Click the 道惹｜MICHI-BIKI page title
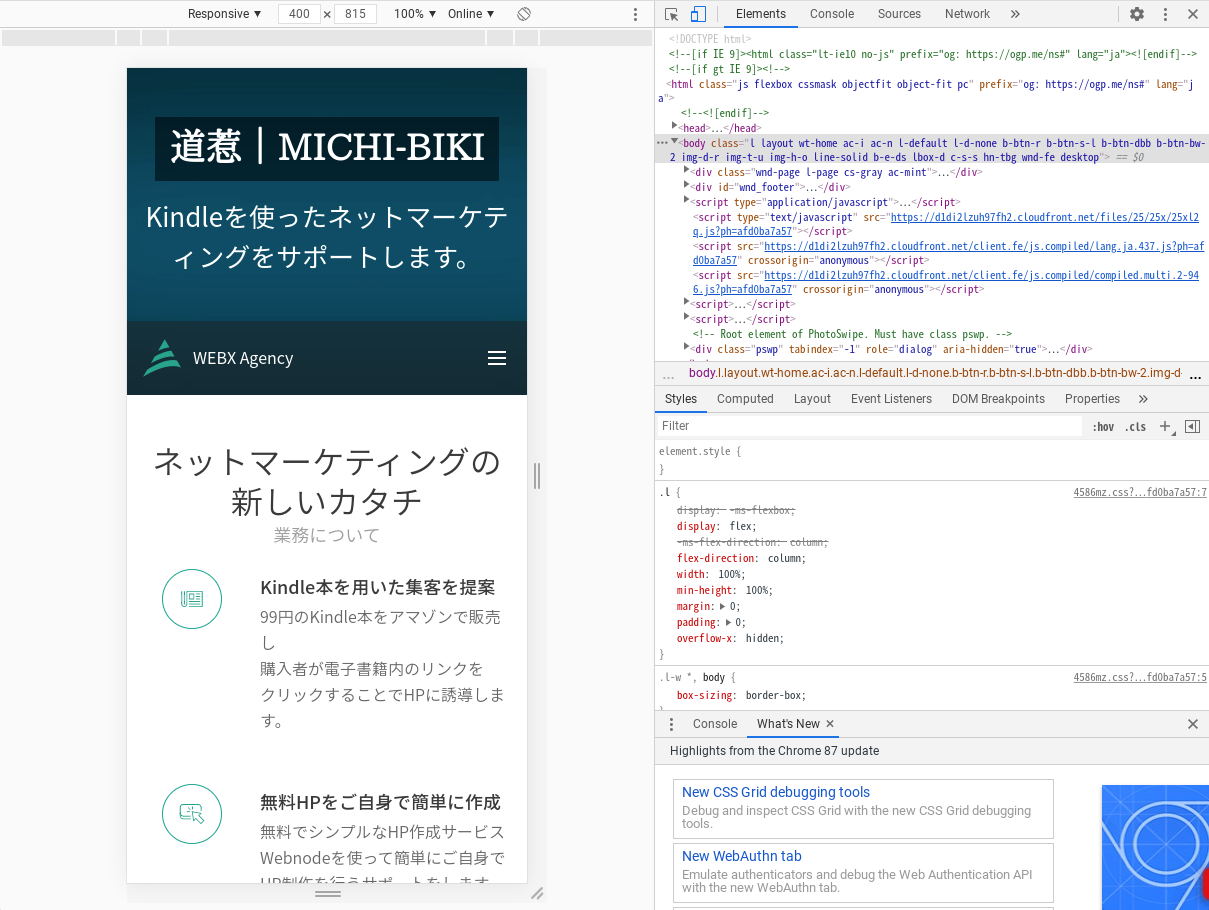Image resolution: width=1209 pixels, height=910 pixels. click(x=327, y=147)
